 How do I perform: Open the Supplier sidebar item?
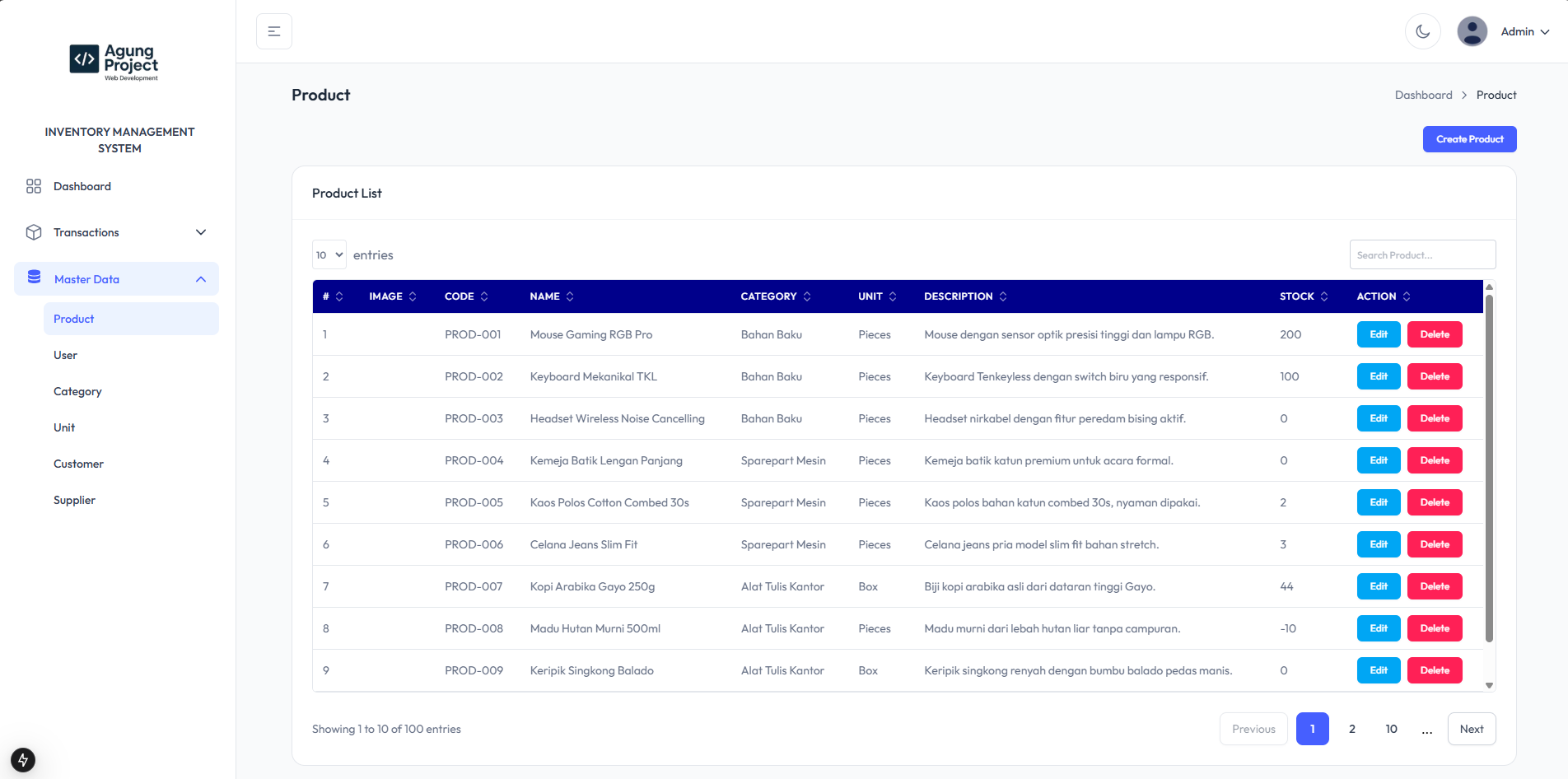point(131,500)
